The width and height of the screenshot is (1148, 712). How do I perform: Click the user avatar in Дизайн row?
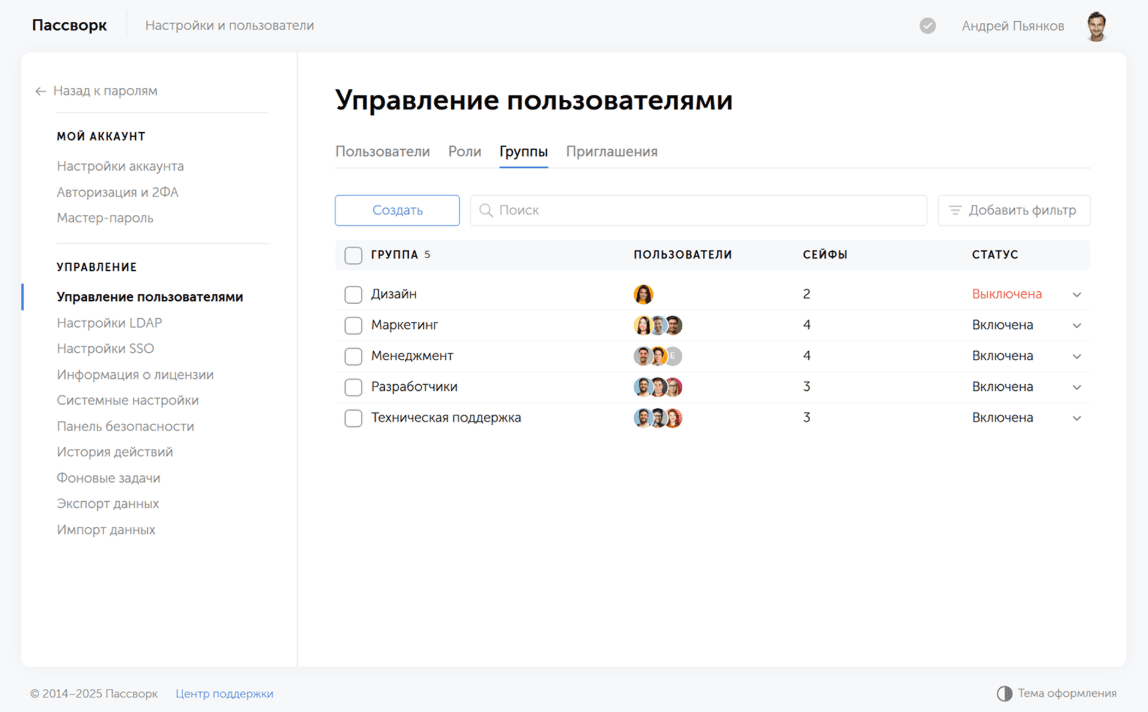click(643, 294)
